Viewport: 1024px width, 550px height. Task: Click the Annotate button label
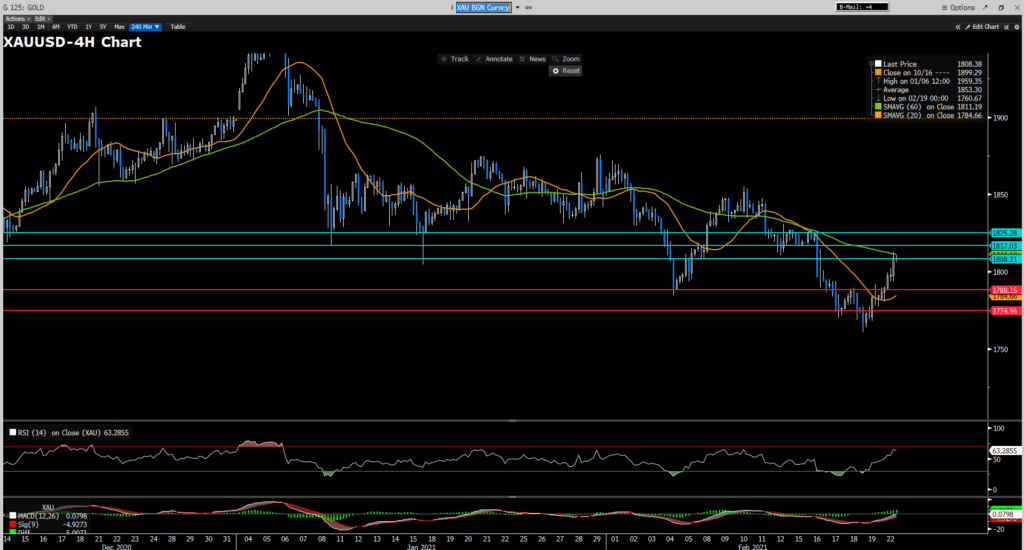499,59
